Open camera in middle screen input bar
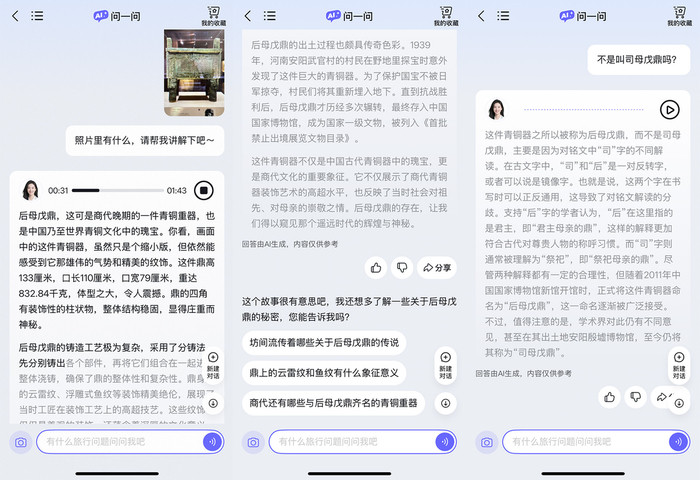This screenshot has width=700, height=480. [x=253, y=442]
